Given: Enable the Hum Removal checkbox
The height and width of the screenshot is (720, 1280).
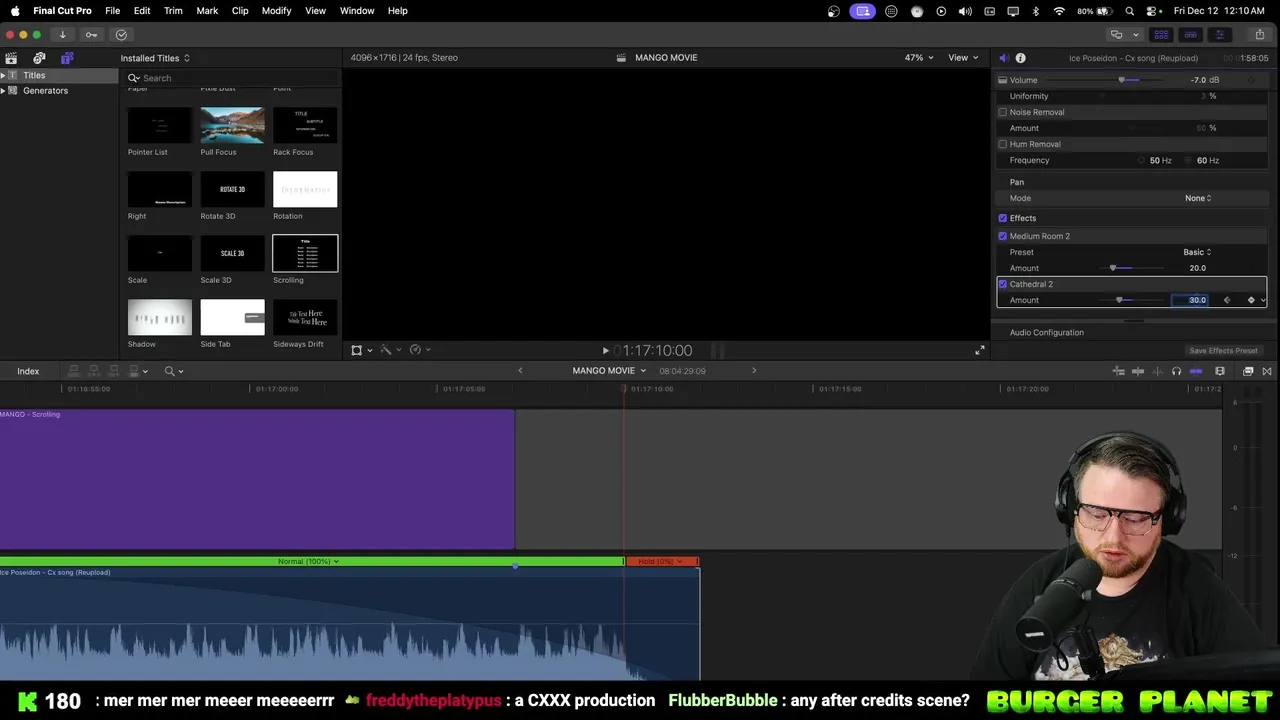Looking at the screenshot, I should coord(1003,144).
